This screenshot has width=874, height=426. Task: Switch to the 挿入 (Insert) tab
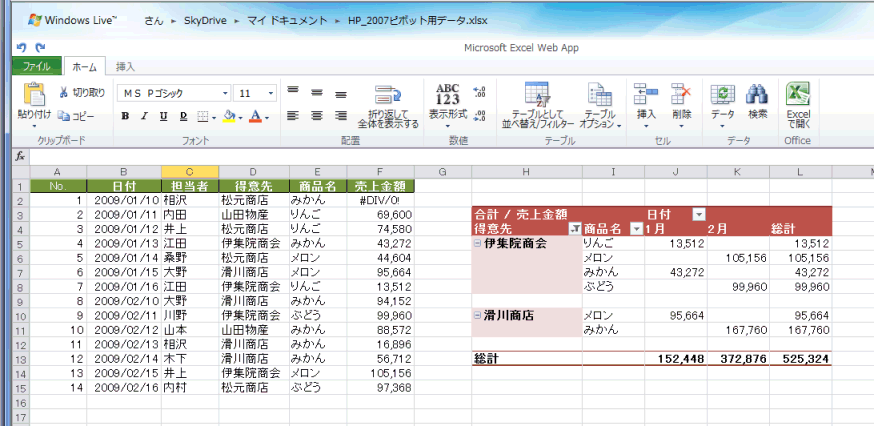tap(126, 67)
